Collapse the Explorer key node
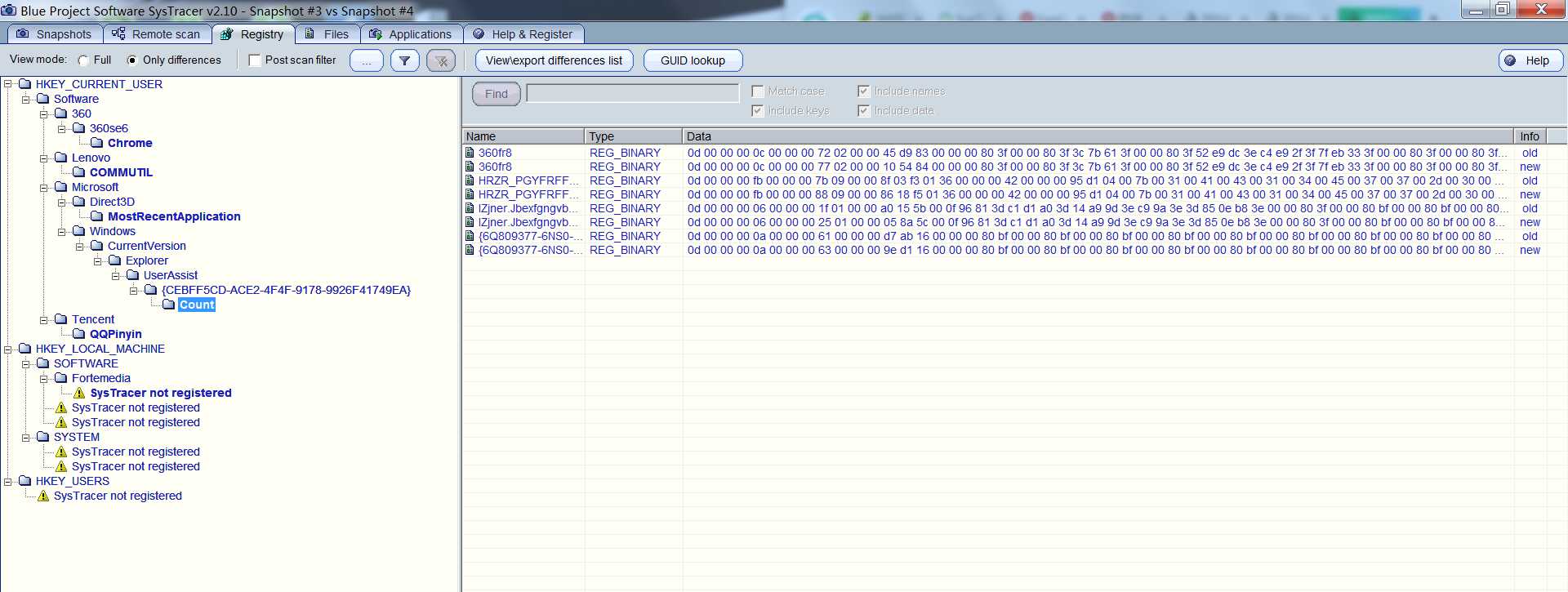 pyautogui.click(x=98, y=260)
